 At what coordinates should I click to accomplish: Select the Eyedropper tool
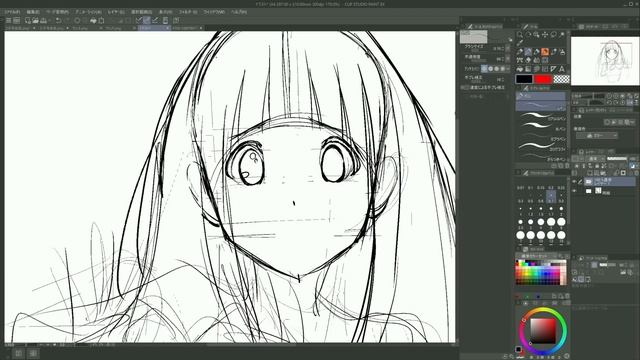pyautogui.click(x=520, y=43)
